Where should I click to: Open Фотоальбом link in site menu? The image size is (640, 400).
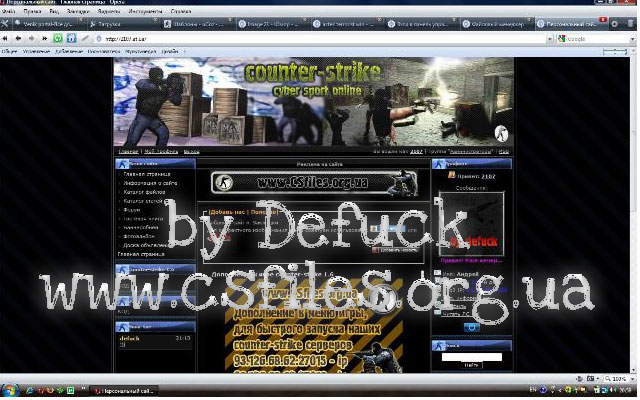[x=139, y=236]
